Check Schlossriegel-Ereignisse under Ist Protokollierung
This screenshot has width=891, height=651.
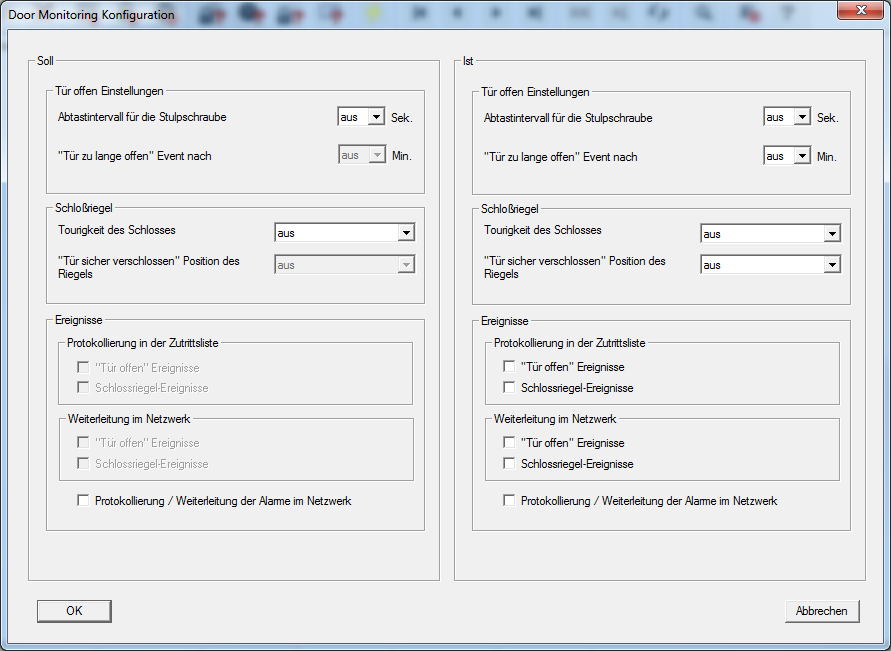pyautogui.click(x=509, y=387)
